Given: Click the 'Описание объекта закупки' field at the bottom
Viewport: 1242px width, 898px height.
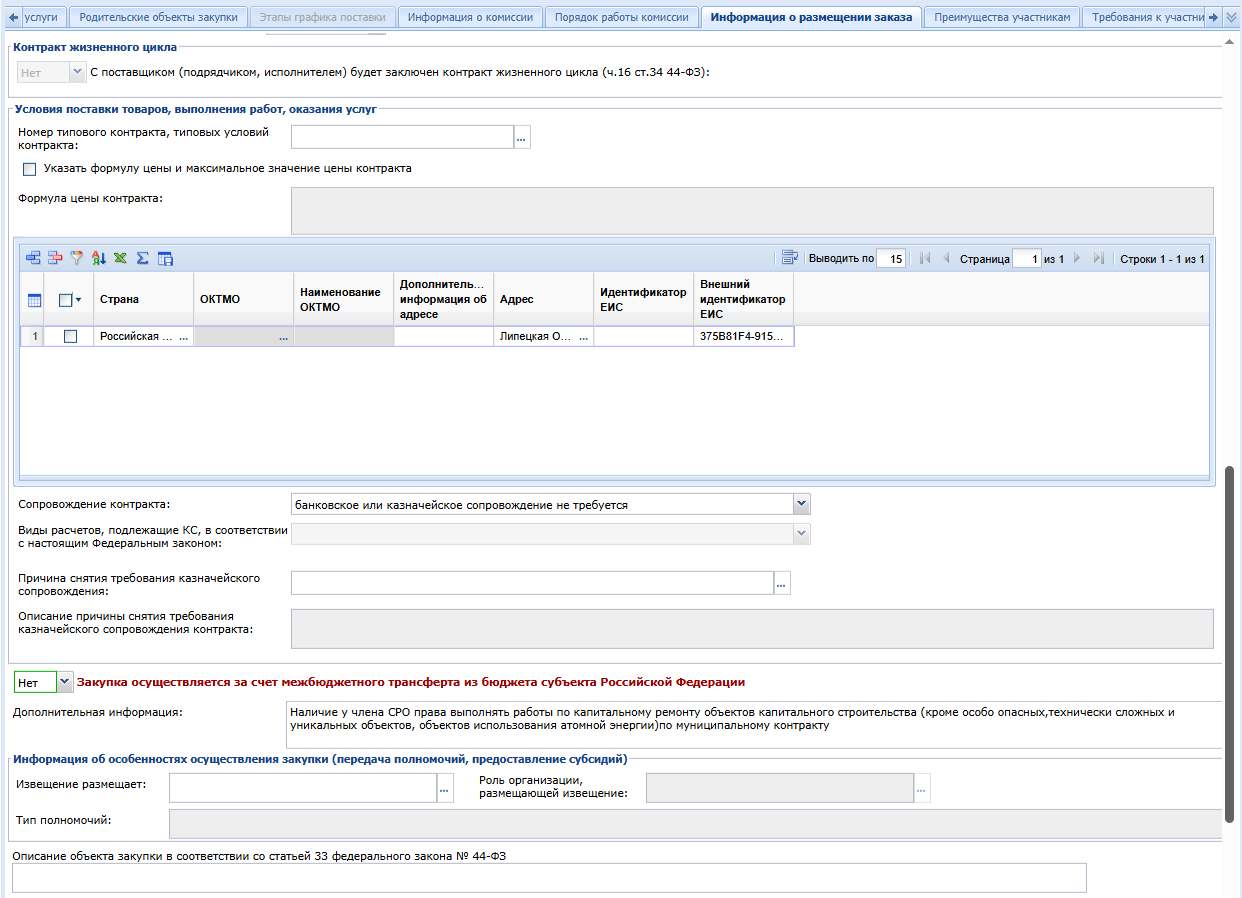Looking at the screenshot, I should click(x=549, y=877).
